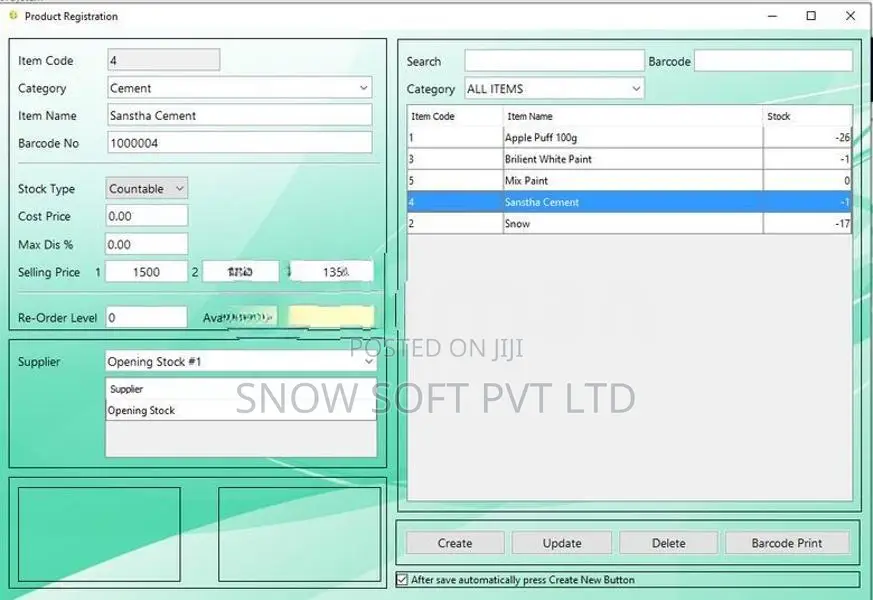Click Selling Price 1 field showing 1500
Viewport: 873px width, 600px height.
point(146,272)
